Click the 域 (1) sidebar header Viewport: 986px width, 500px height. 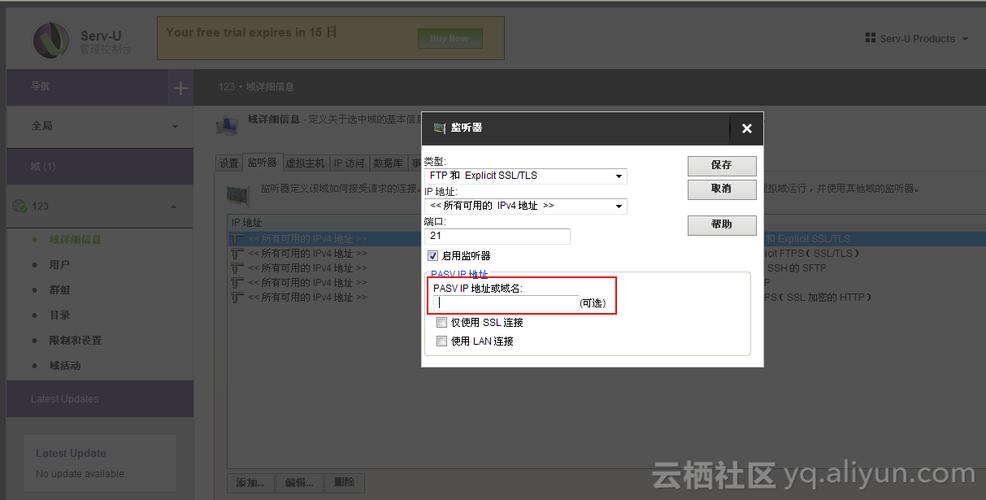(x=100, y=166)
